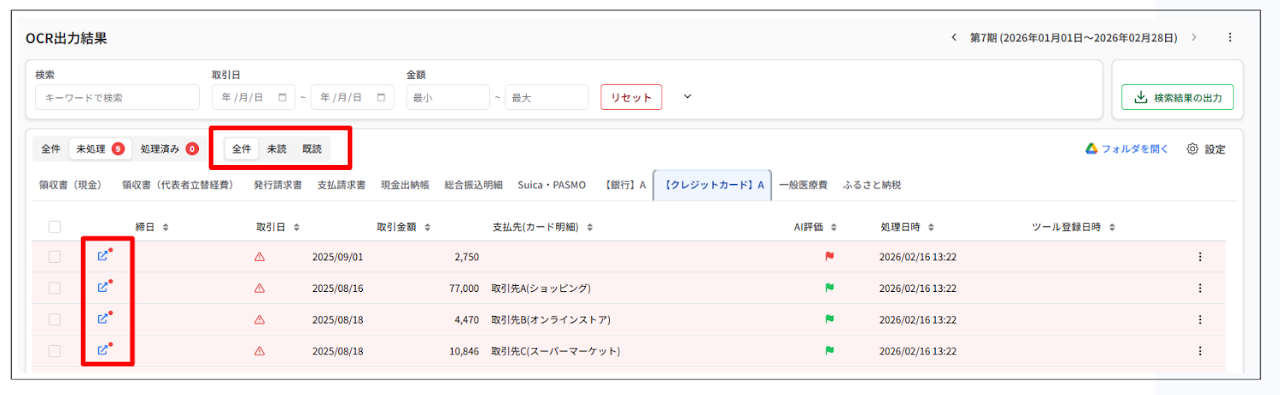The image size is (1280, 395).
Task: Click green flag in 取引先B(オンラインストア) row
Action: coord(829,320)
